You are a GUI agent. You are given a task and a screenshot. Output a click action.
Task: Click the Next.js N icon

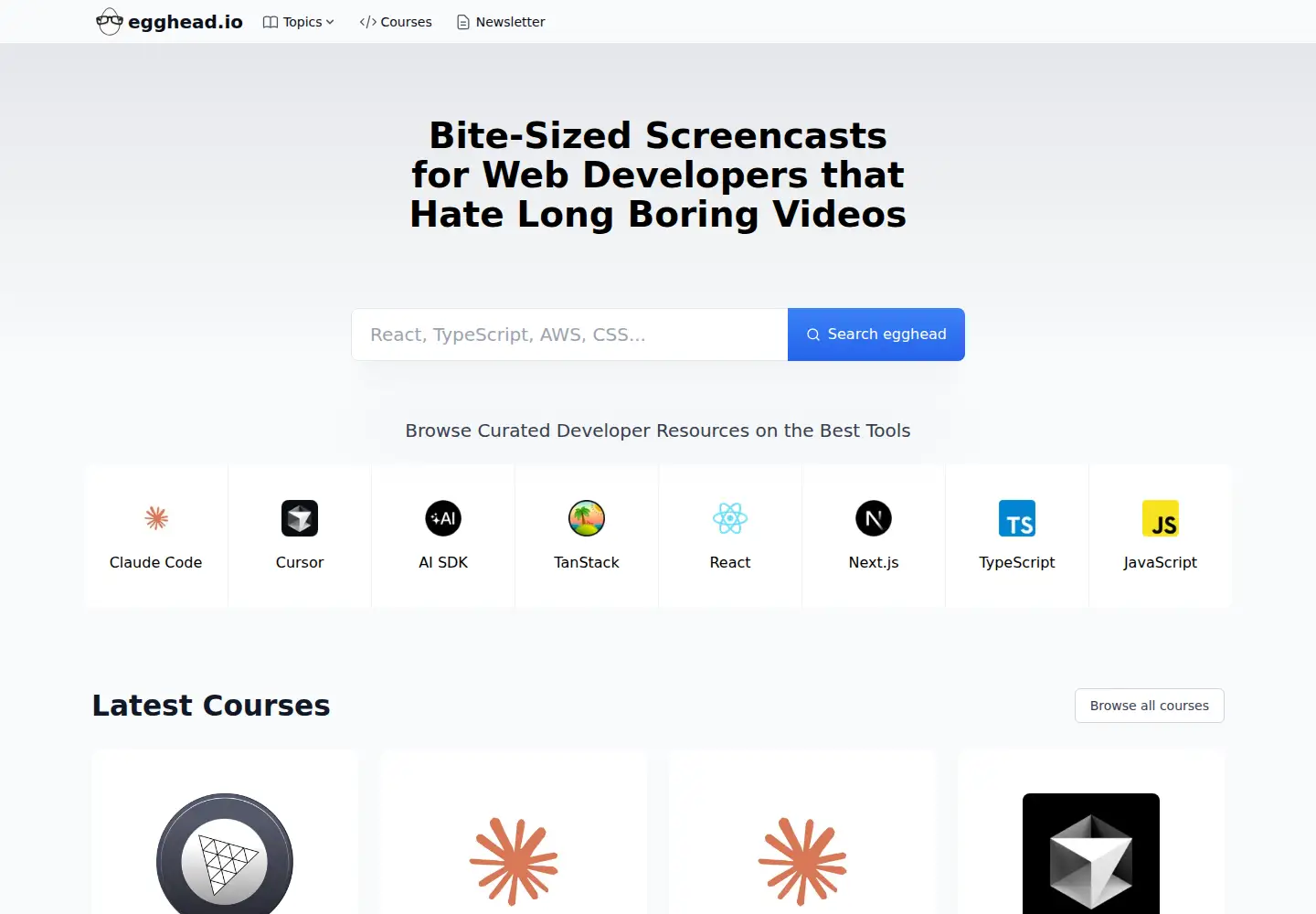tap(874, 518)
